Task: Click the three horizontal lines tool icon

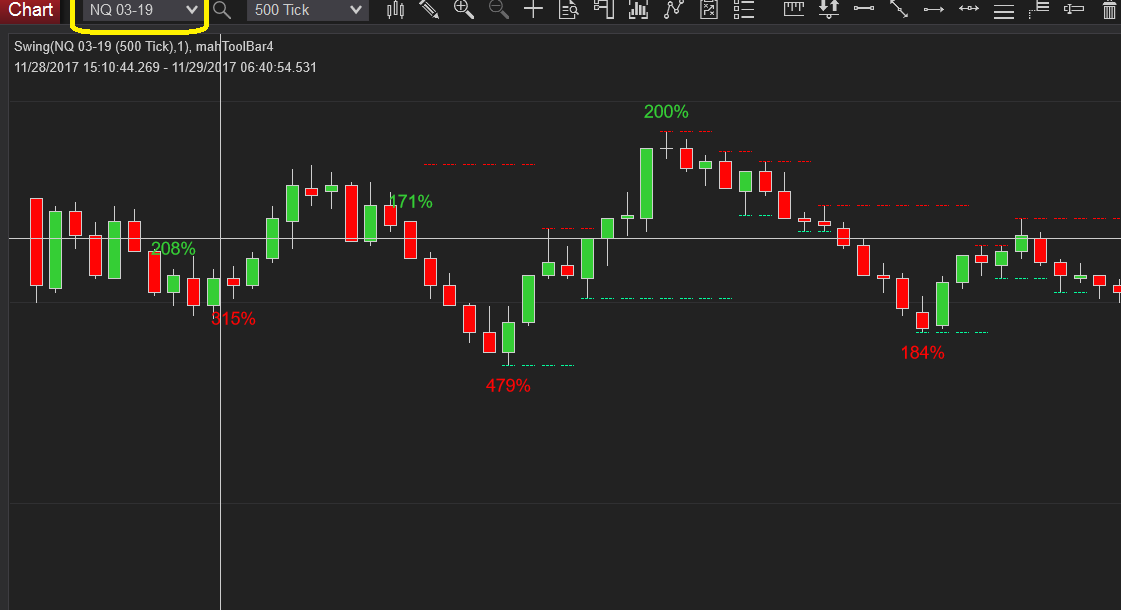Action: click(1004, 11)
